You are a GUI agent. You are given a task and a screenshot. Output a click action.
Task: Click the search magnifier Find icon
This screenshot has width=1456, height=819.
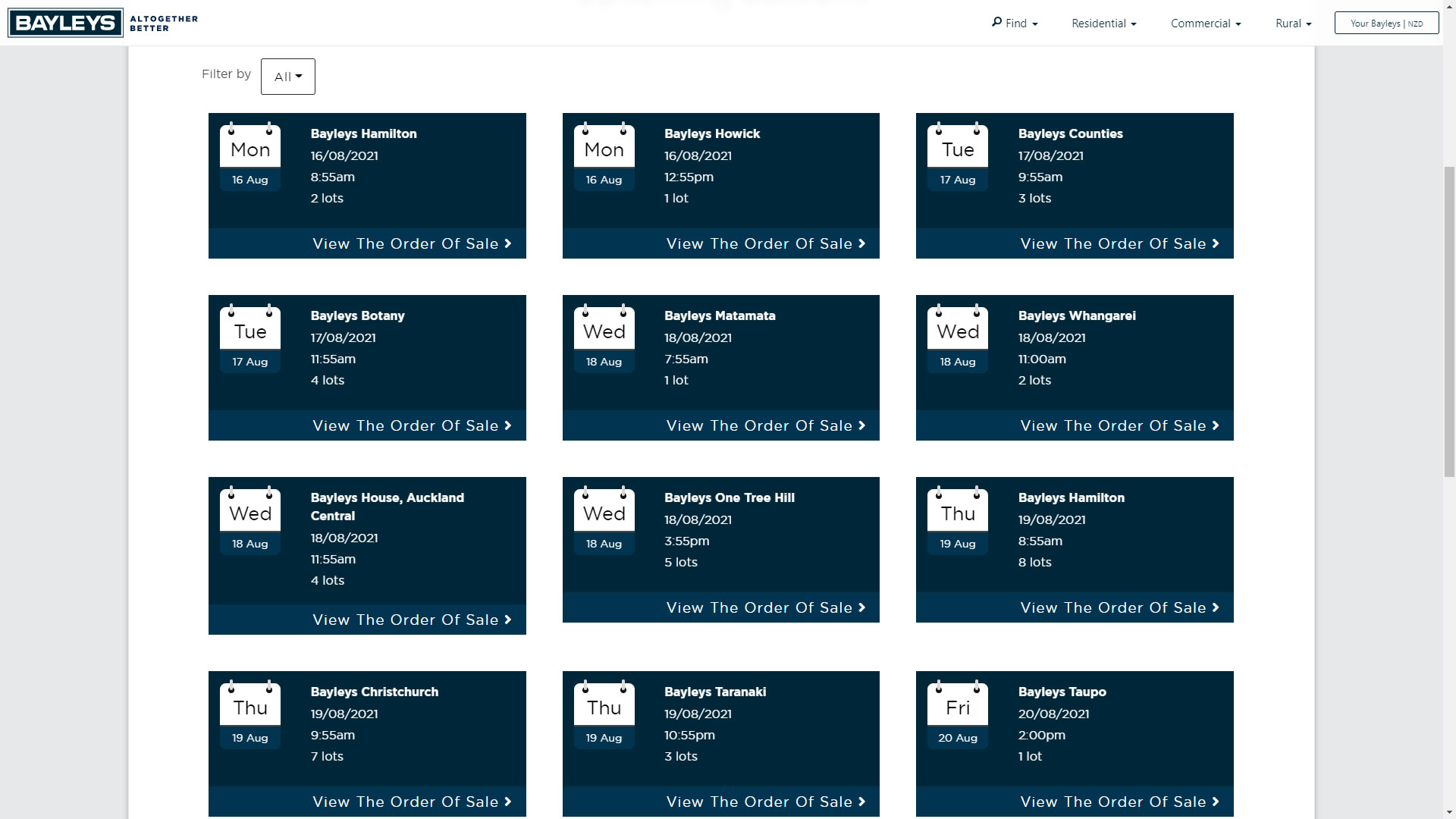996,22
